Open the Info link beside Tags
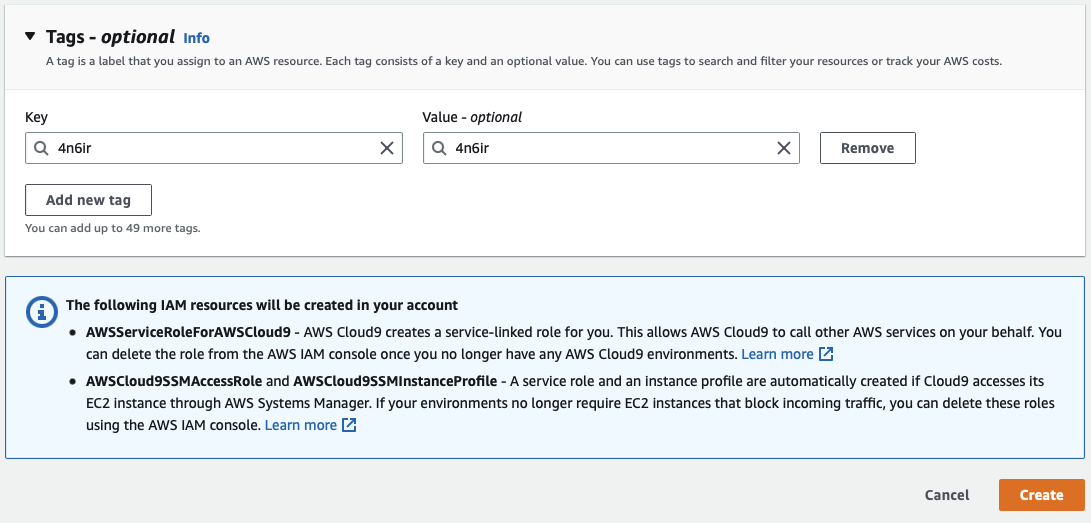The height and width of the screenshot is (523, 1091). (x=196, y=38)
